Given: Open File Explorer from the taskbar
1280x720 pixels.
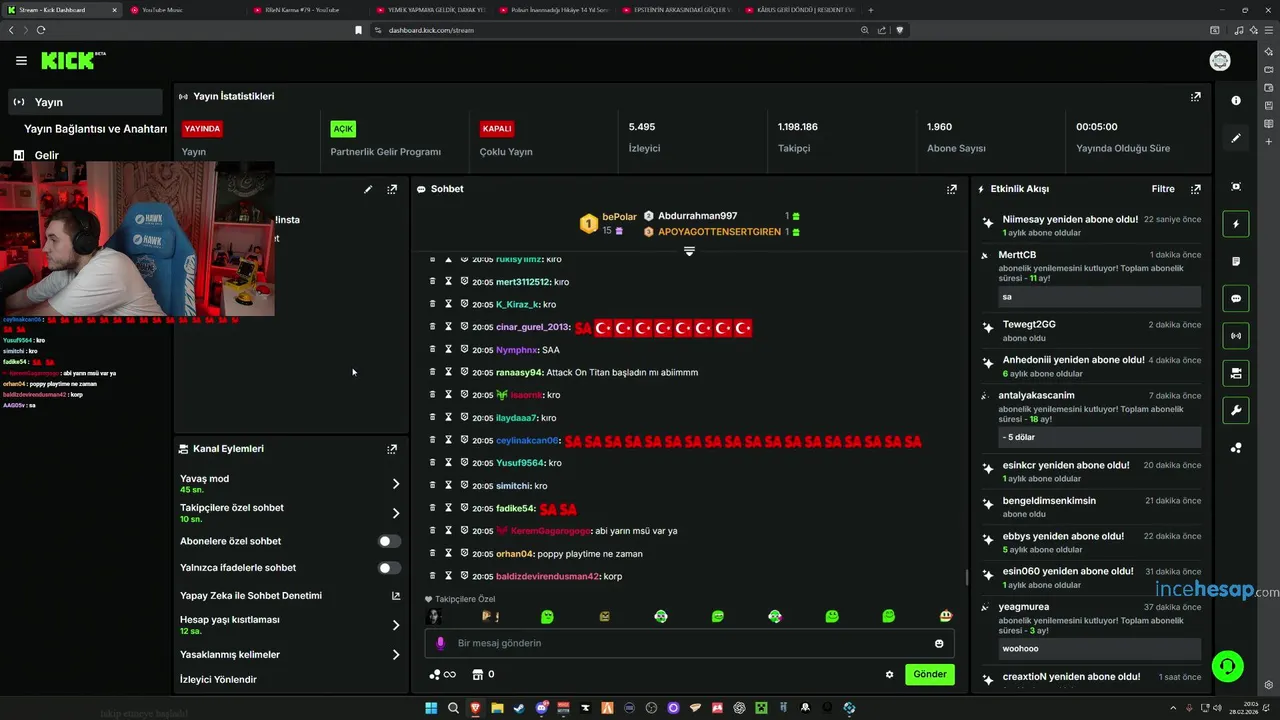Looking at the screenshot, I should point(497,708).
